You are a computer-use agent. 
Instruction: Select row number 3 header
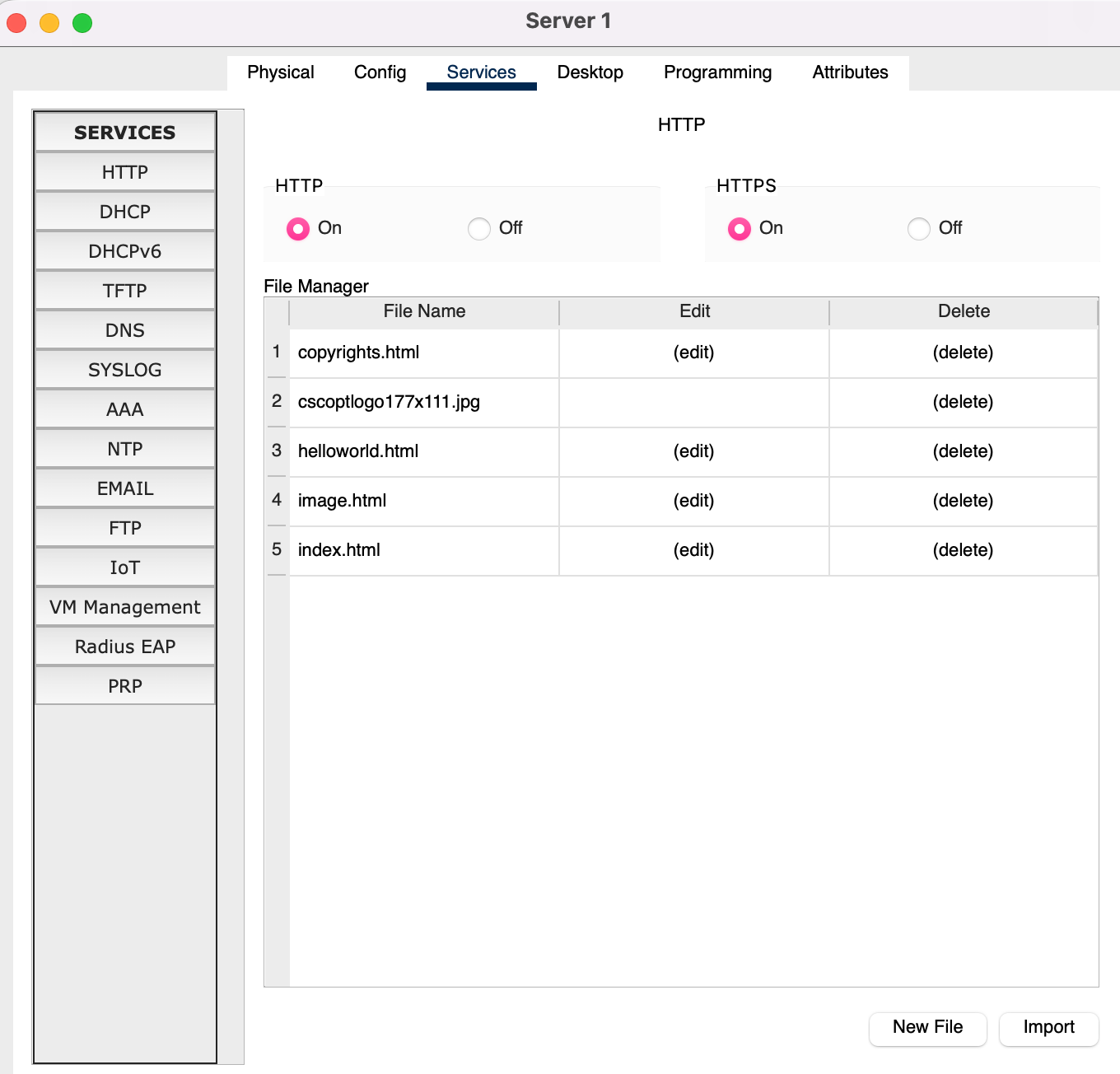tap(277, 451)
